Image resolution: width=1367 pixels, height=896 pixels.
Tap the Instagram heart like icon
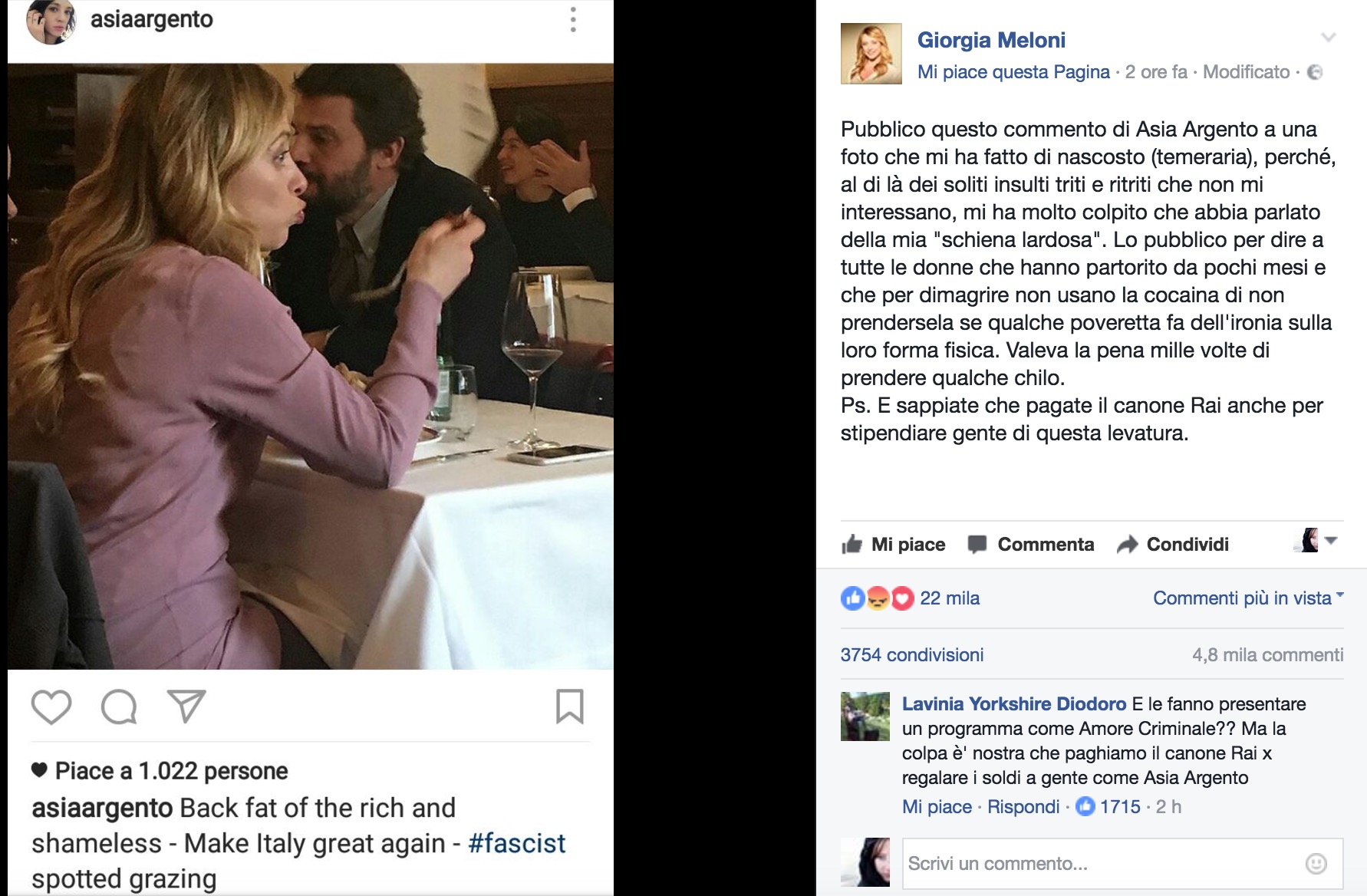[51, 707]
